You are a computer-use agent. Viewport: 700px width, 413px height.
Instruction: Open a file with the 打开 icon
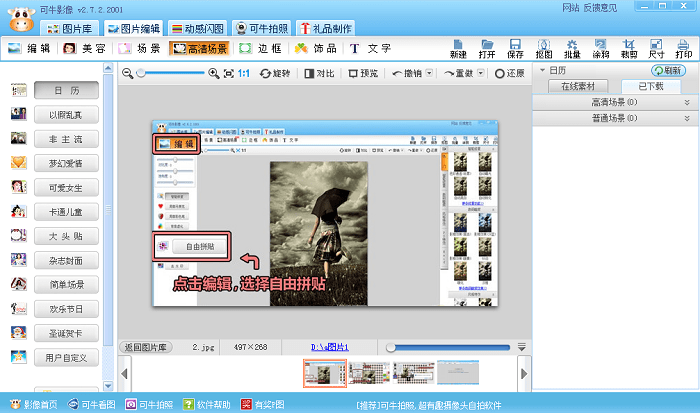pyautogui.click(x=487, y=48)
